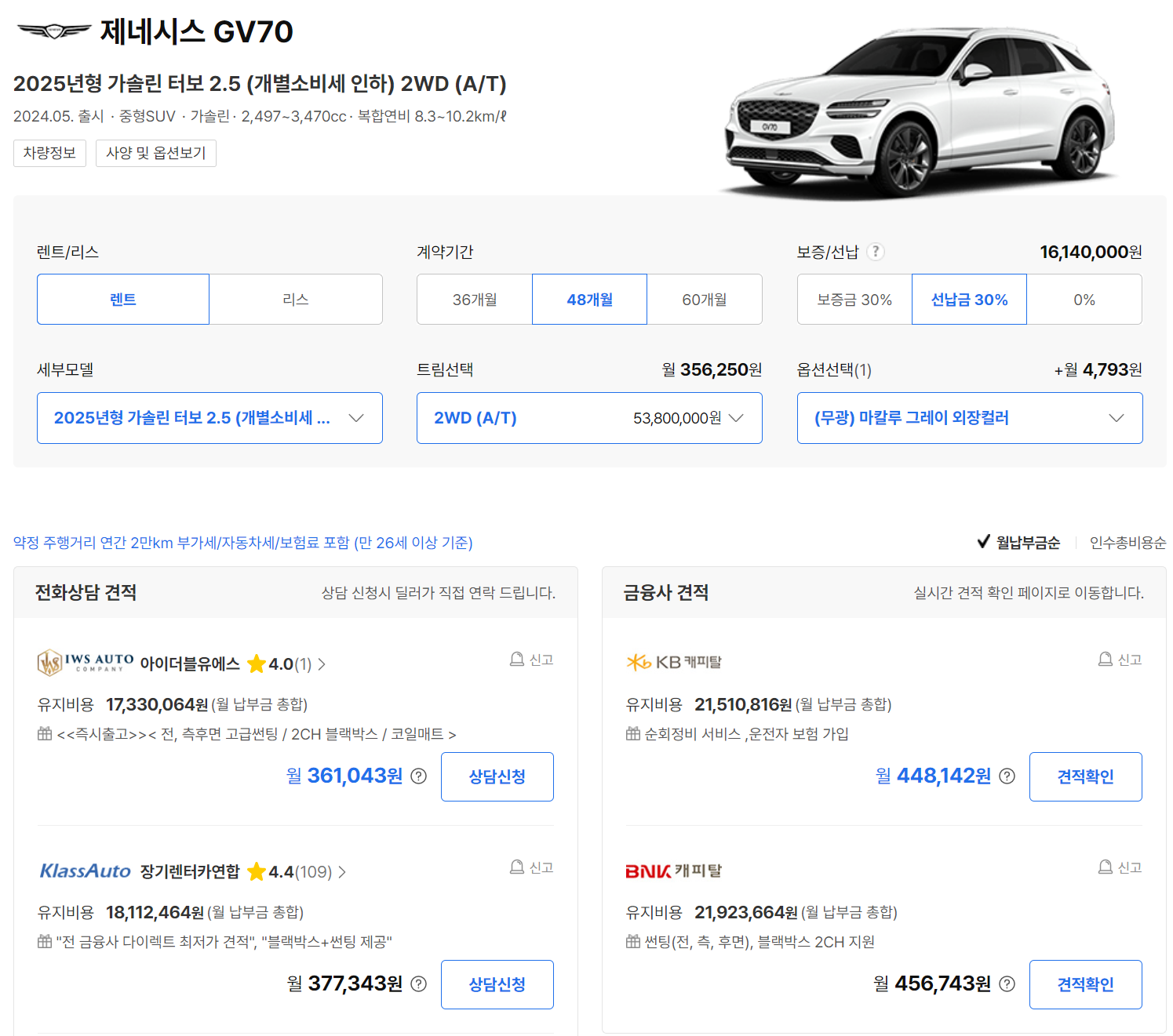Click gift icon on KB캐피탈 benefits line
This screenshot has width=1173, height=1036.
point(633,734)
